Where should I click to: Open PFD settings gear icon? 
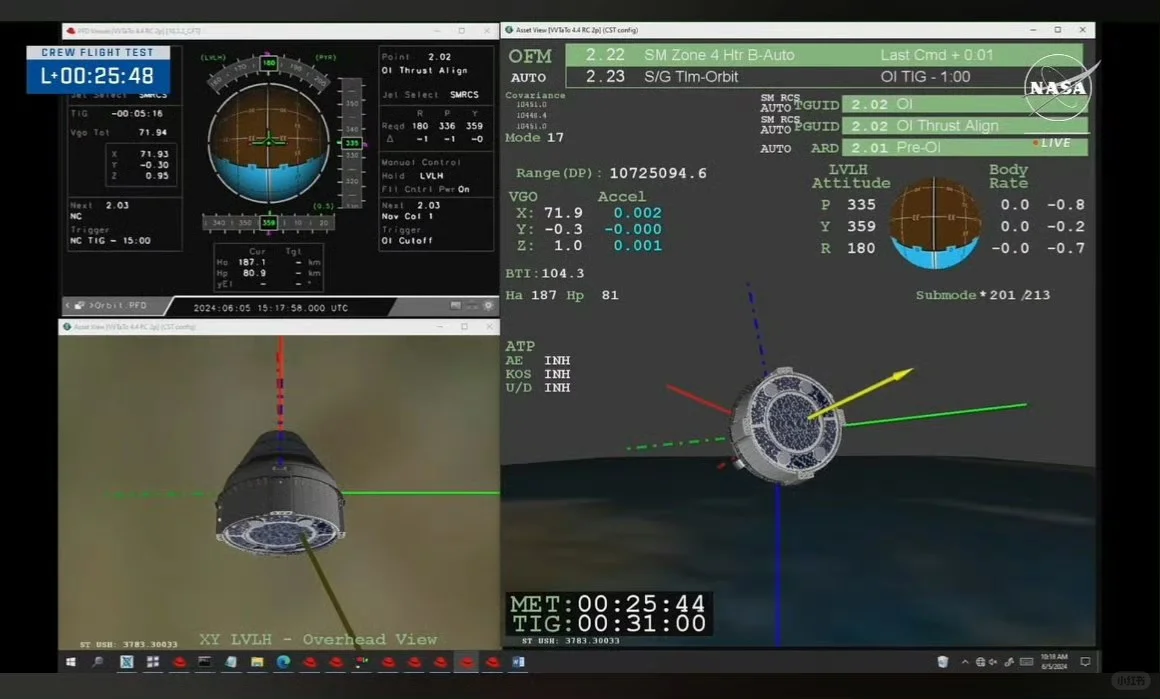(x=488, y=305)
